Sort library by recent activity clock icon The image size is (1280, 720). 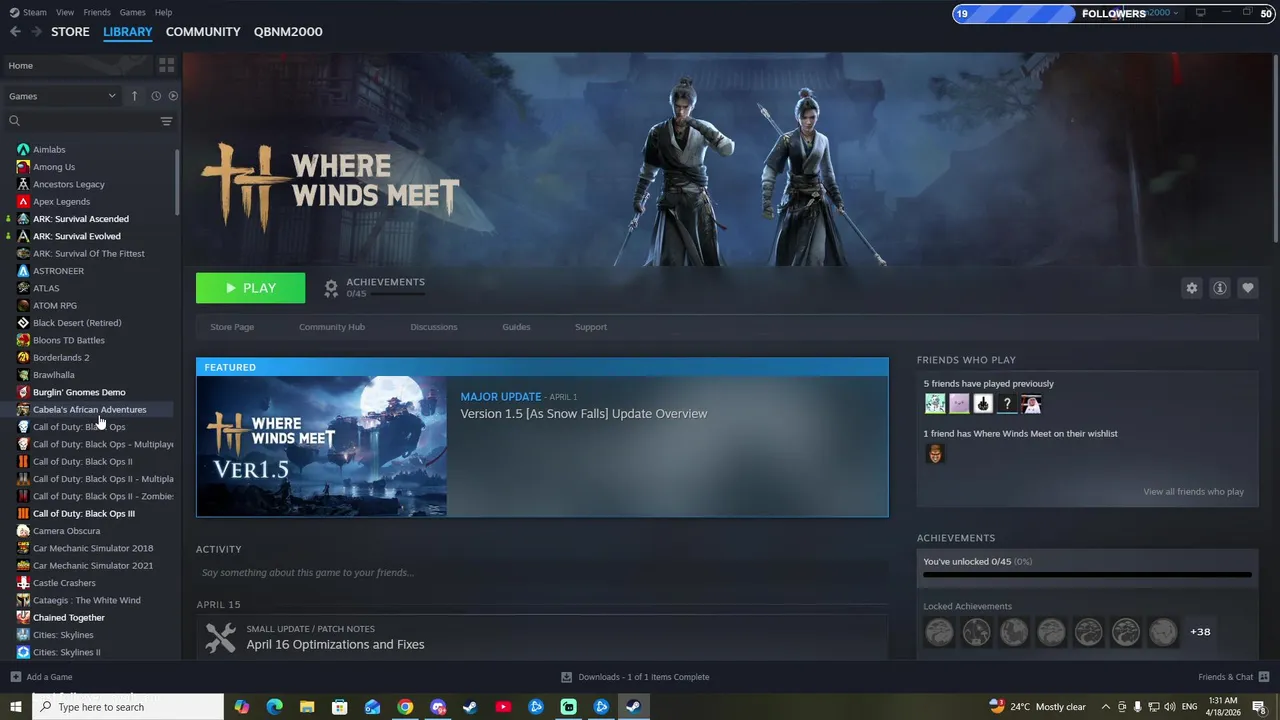point(156,96)
